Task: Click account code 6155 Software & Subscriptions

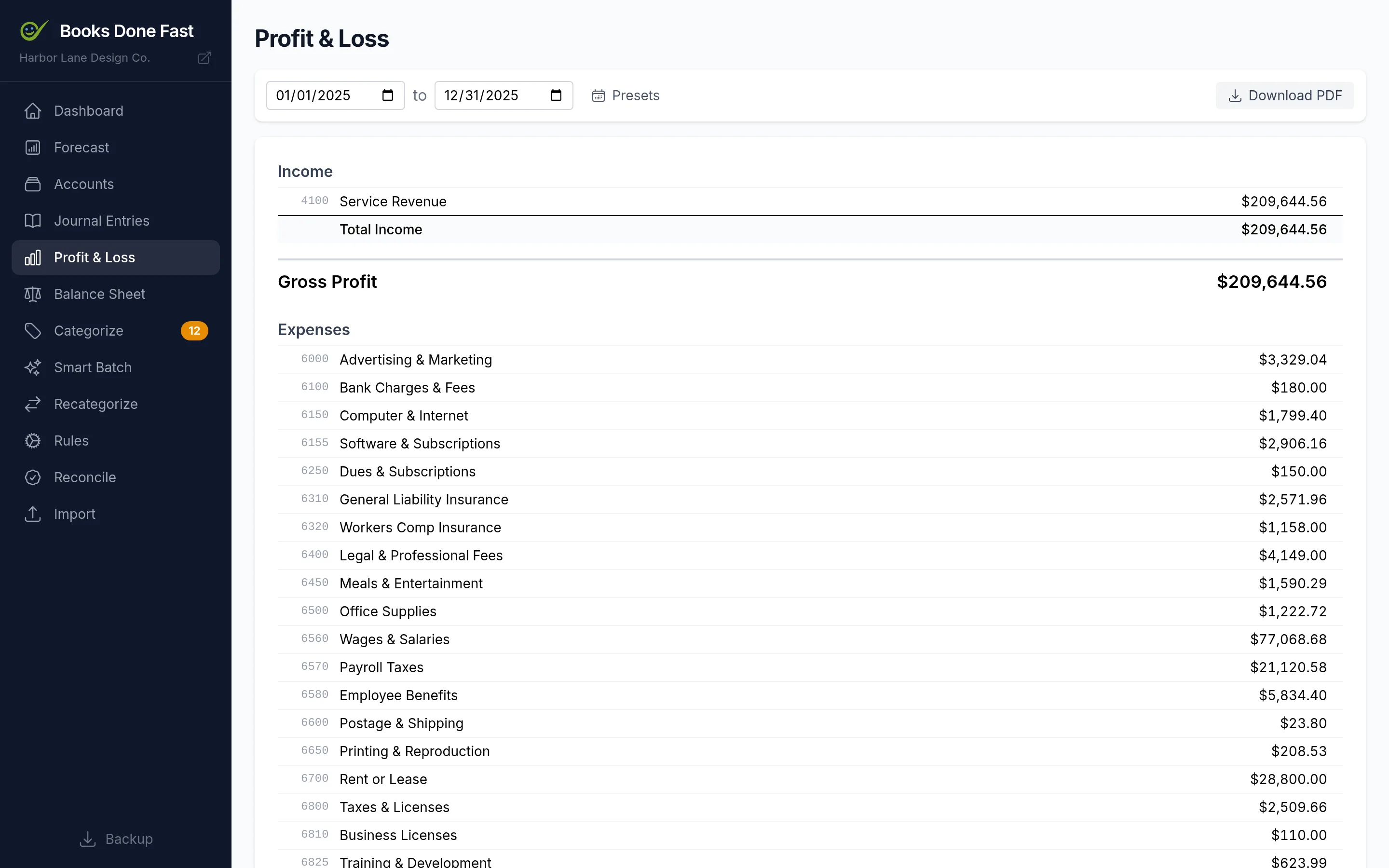Action: pyautogui.click(x=314, y=443)
